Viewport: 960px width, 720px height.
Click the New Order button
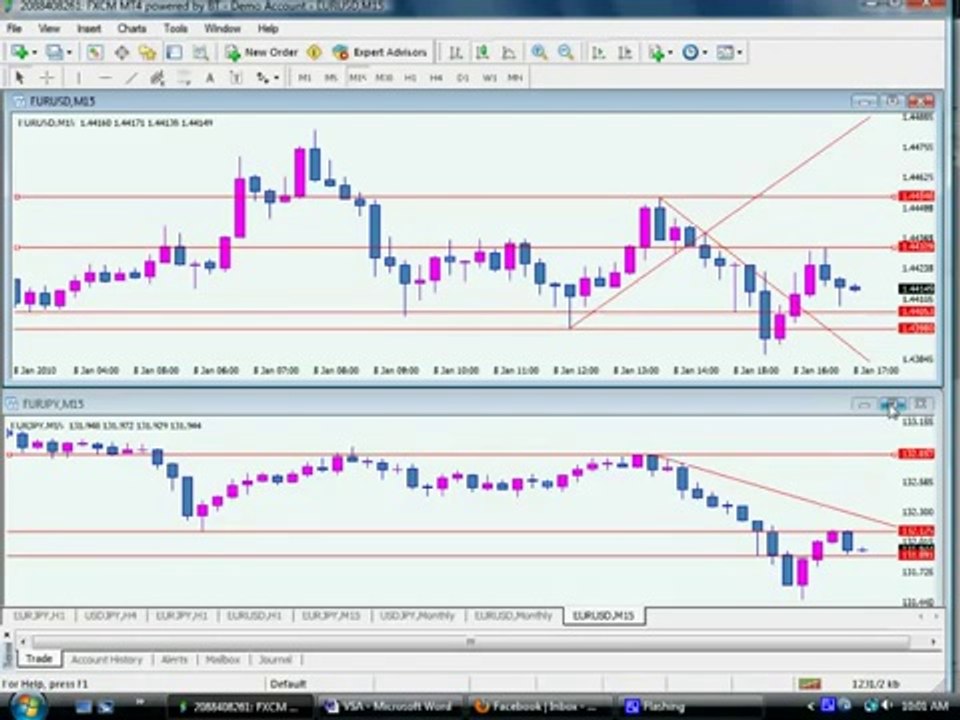[262, 53]
